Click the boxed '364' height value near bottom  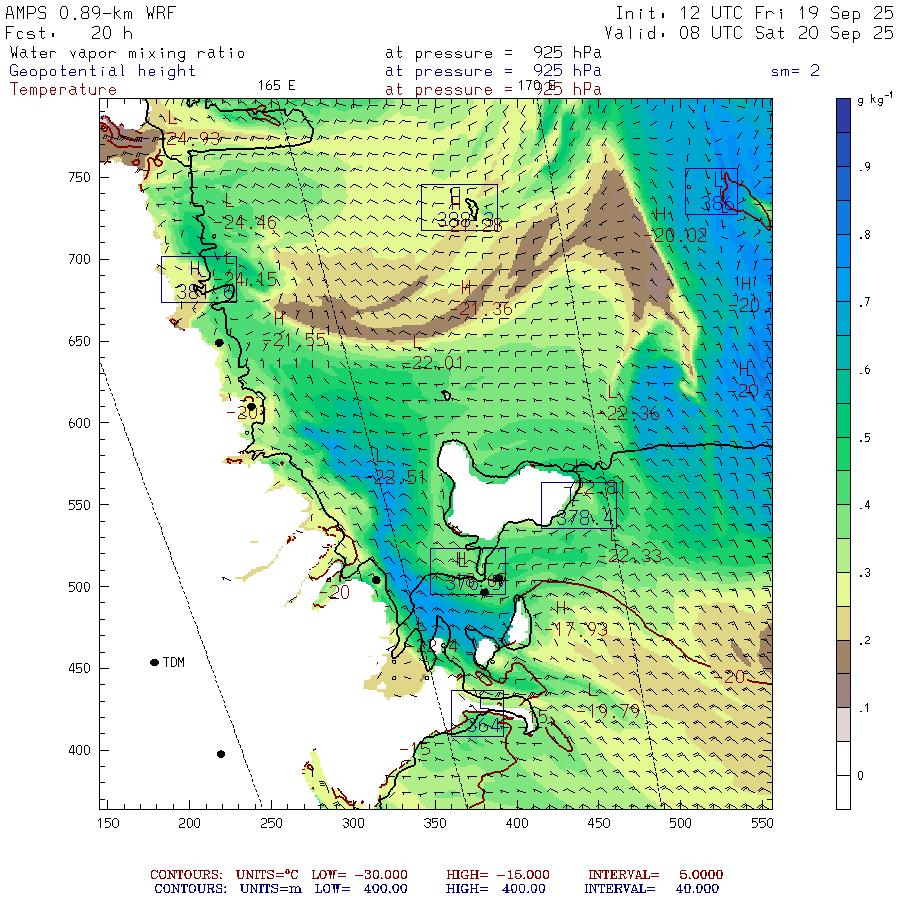(483, 726)
